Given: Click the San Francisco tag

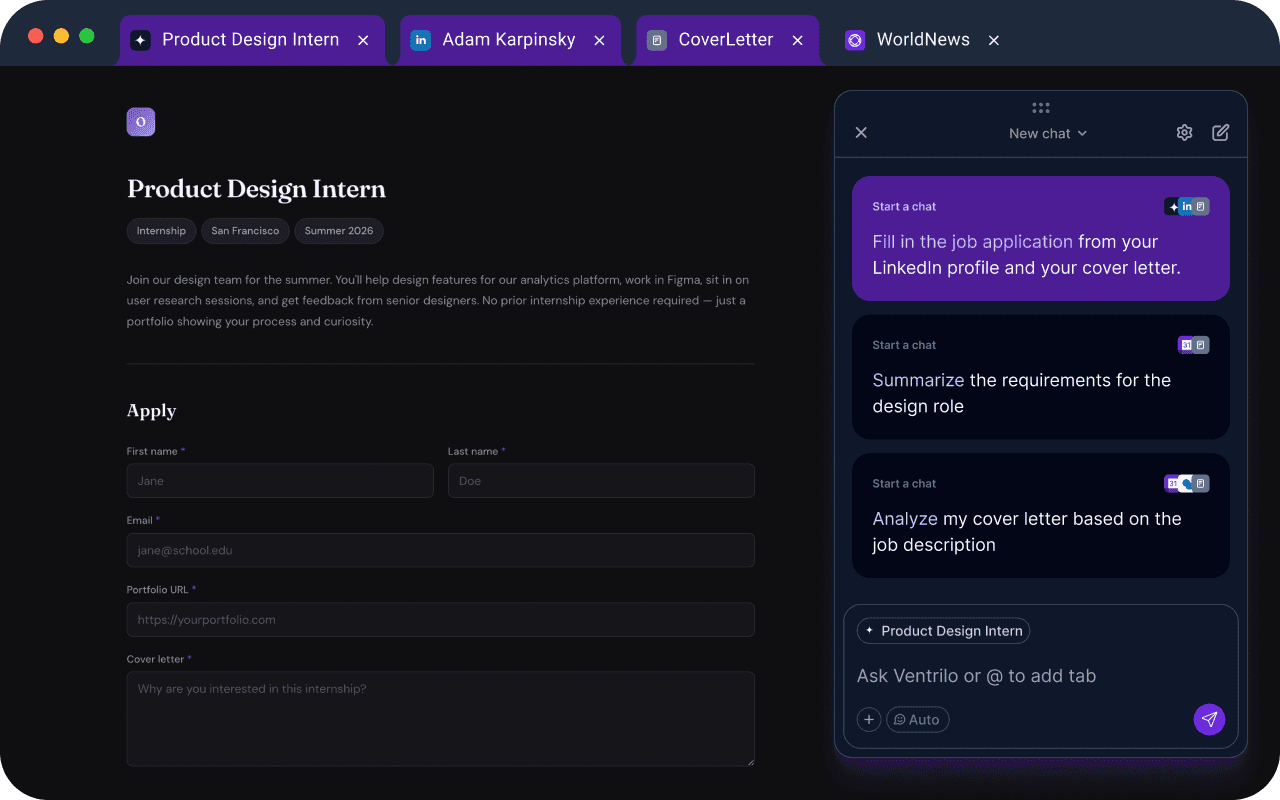Looking at the screenshot, I should point(245,231).
